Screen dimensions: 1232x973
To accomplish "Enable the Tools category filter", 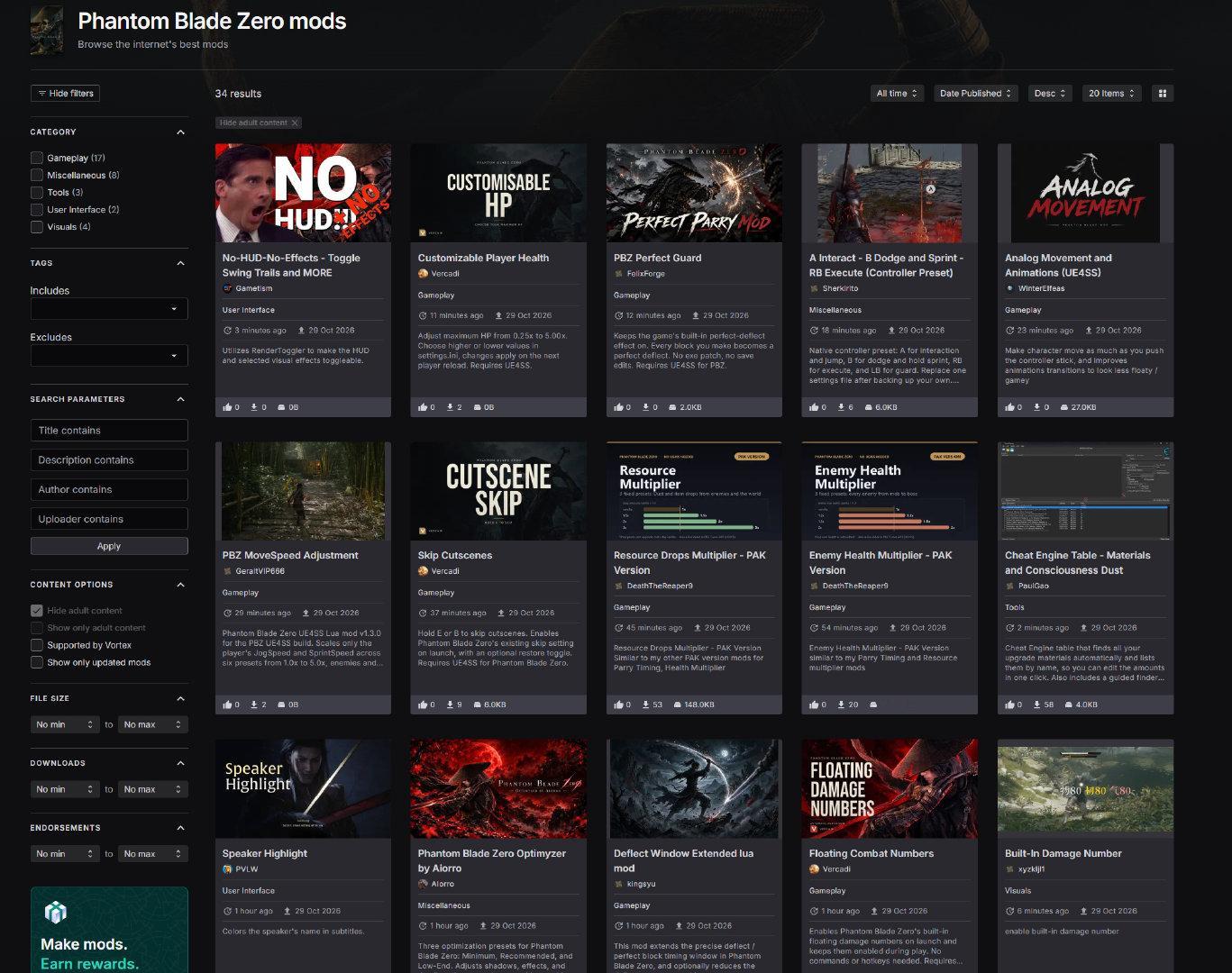I will [37, 192].
